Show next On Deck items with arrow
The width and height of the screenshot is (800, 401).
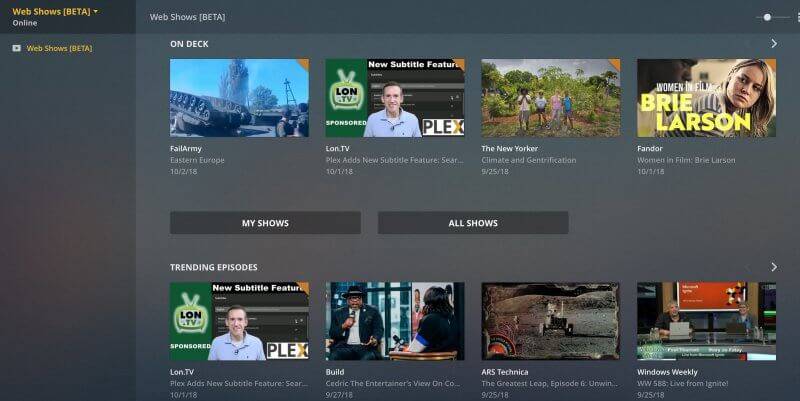pyautogui.click(x=774, y=44)
